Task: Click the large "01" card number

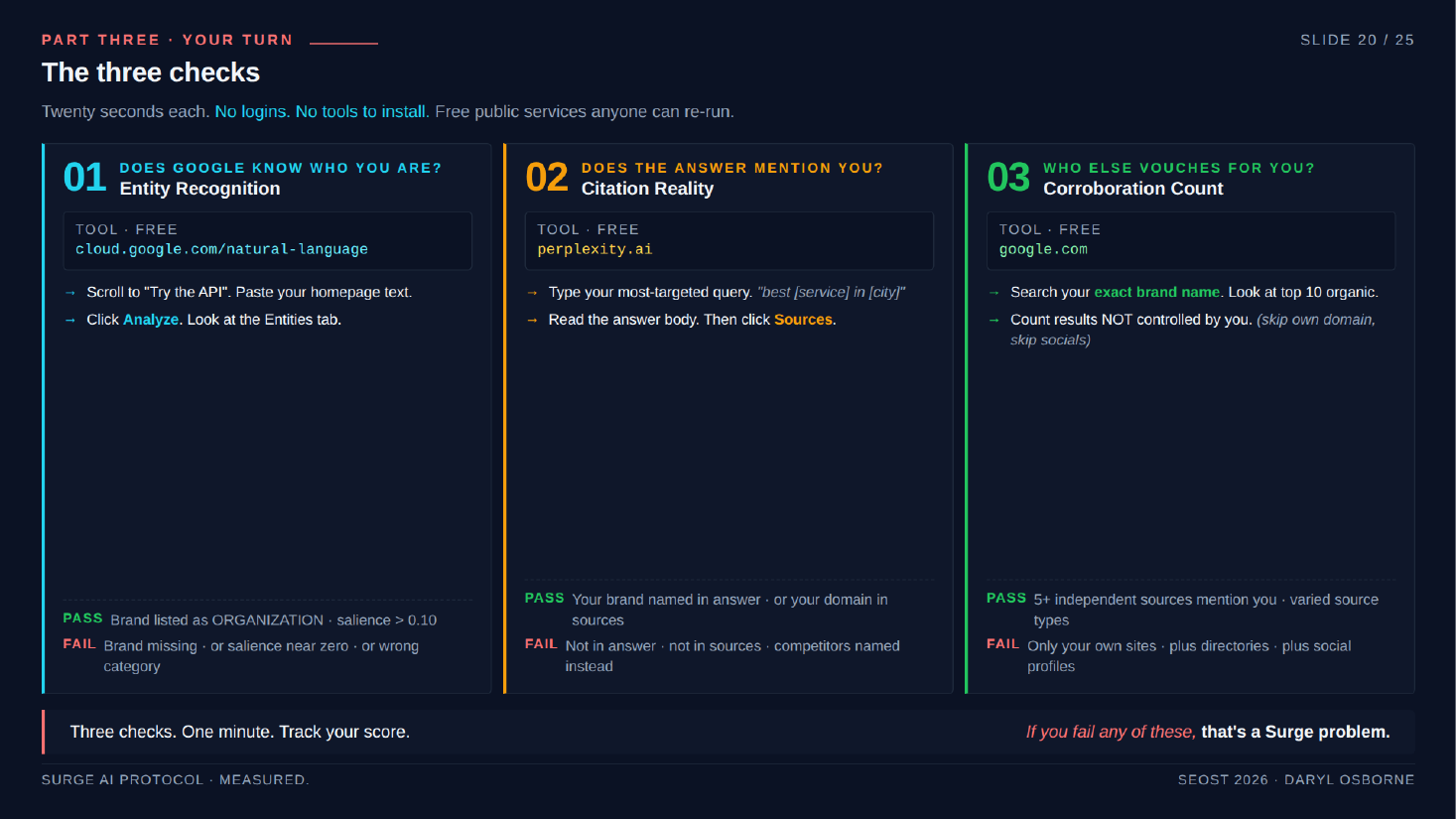Action: pos(84,178)
